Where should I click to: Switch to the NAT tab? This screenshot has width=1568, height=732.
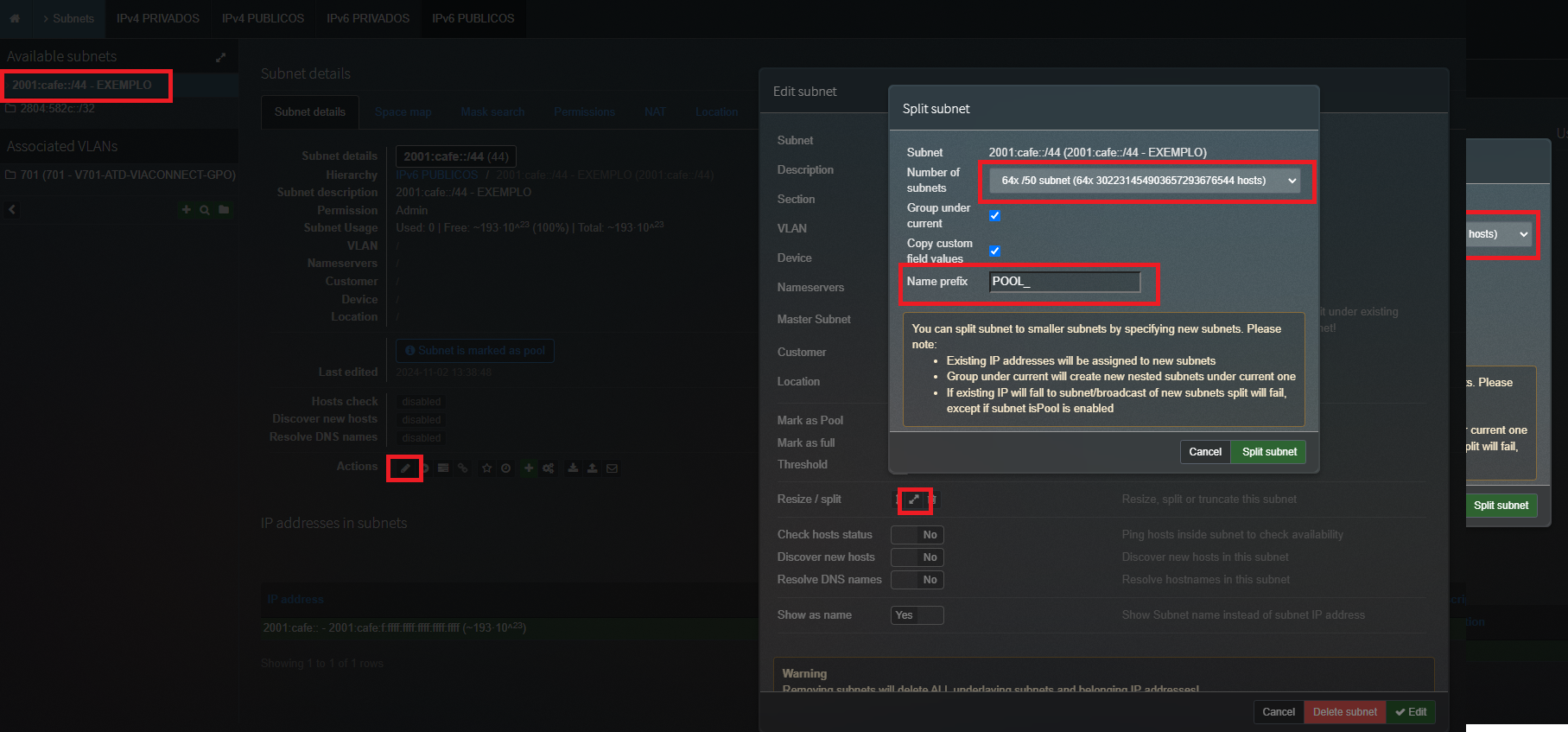click(655, 112)
